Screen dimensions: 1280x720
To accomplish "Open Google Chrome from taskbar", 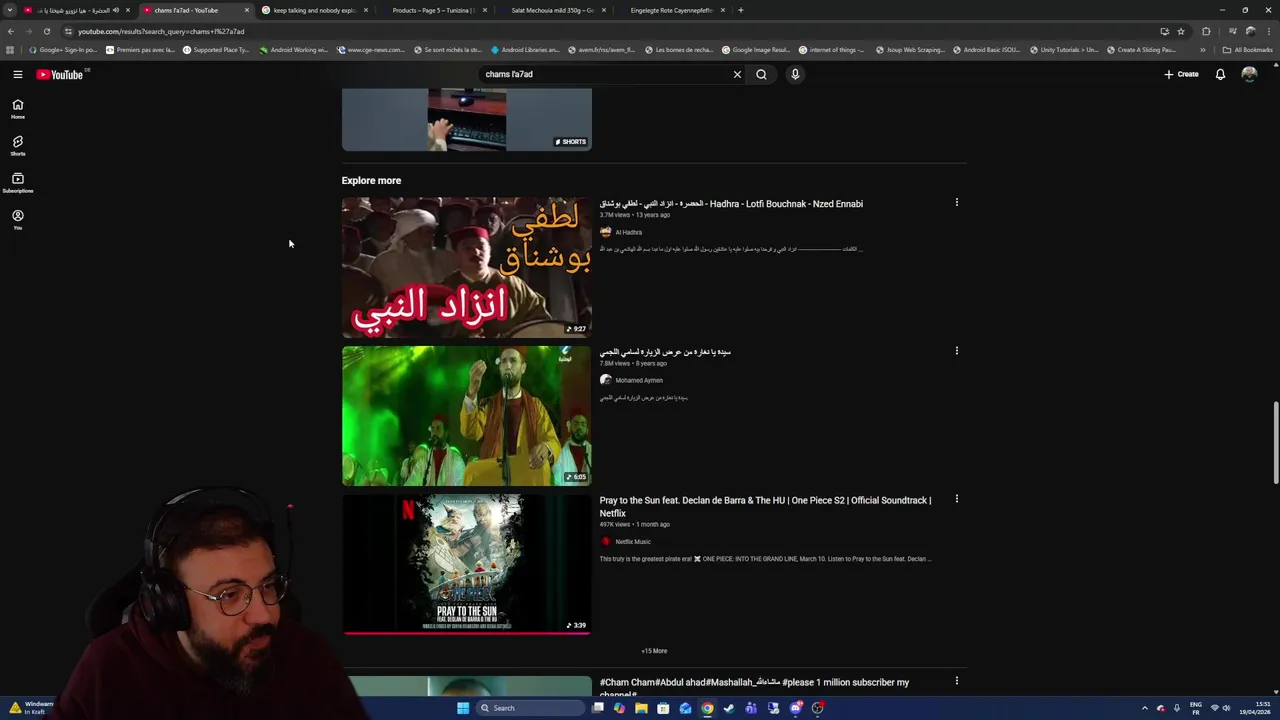I will click(707, 708).
